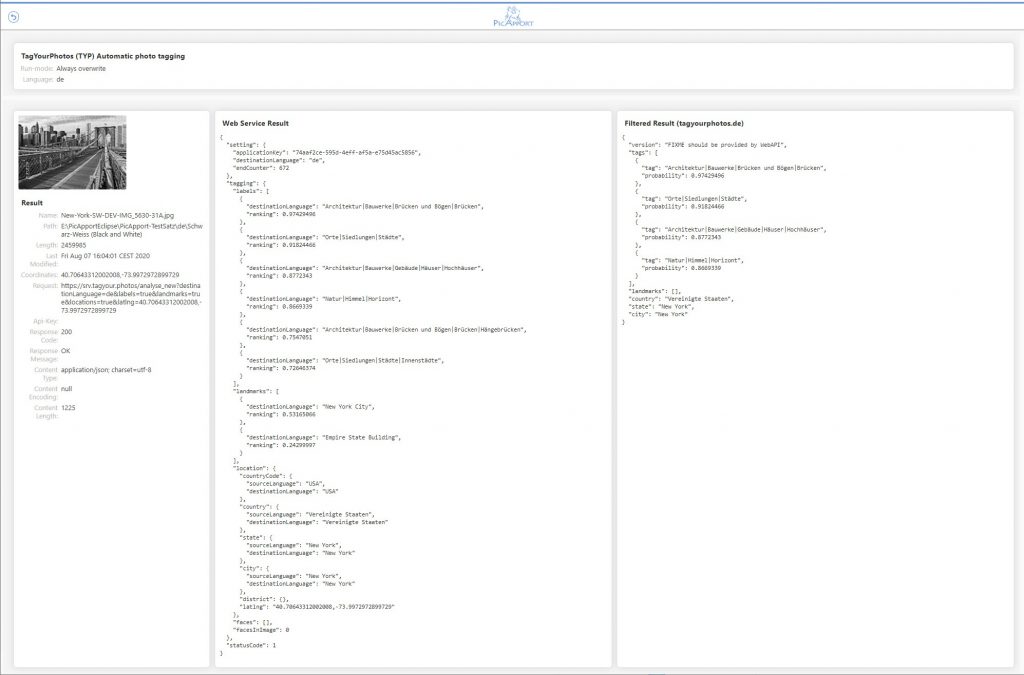Click the Language value de
This screenshot has height=675, width=1024.
click(x=60, y=79)
